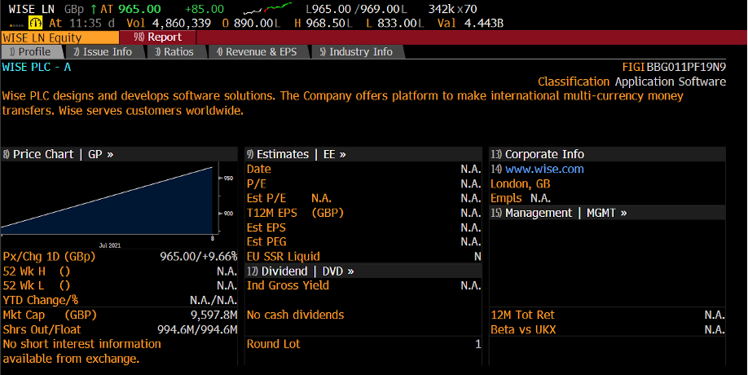Viewport: 748px width, 375px height.
Task: Click the P/E row in Estimates
Action: pyautogui.click(x=363, y=184)
